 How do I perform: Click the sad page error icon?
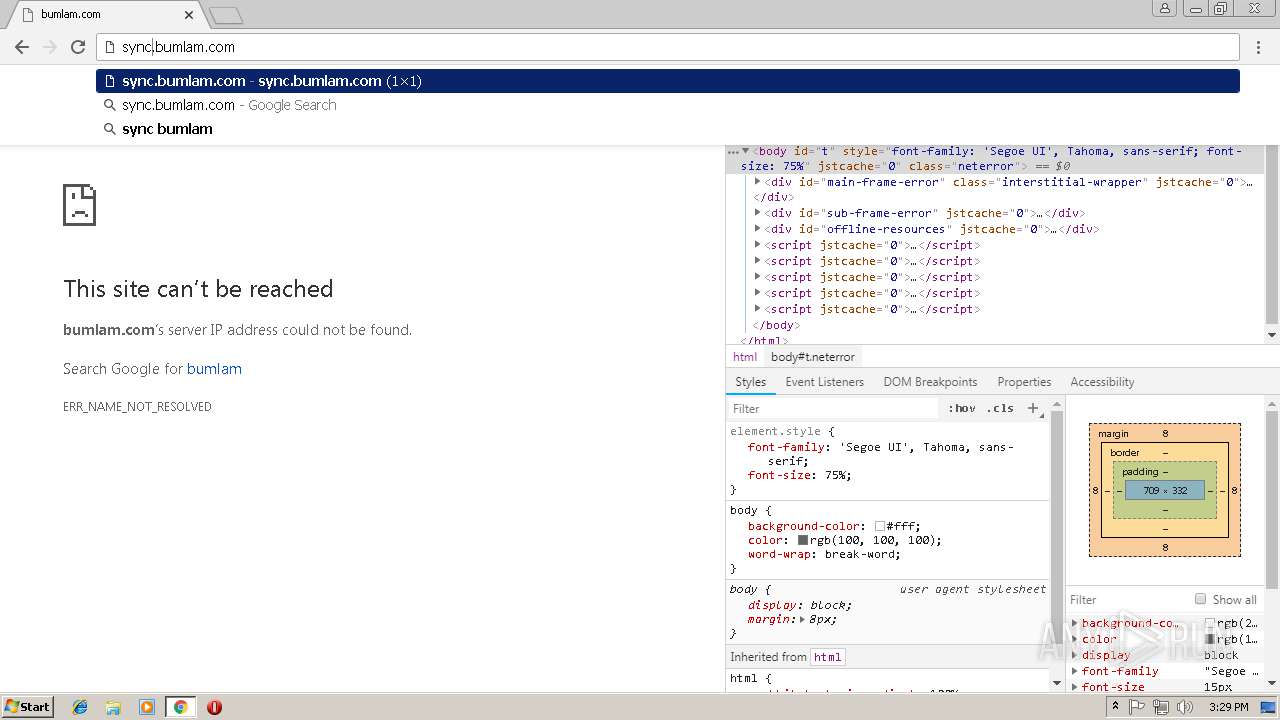point(80,205)
